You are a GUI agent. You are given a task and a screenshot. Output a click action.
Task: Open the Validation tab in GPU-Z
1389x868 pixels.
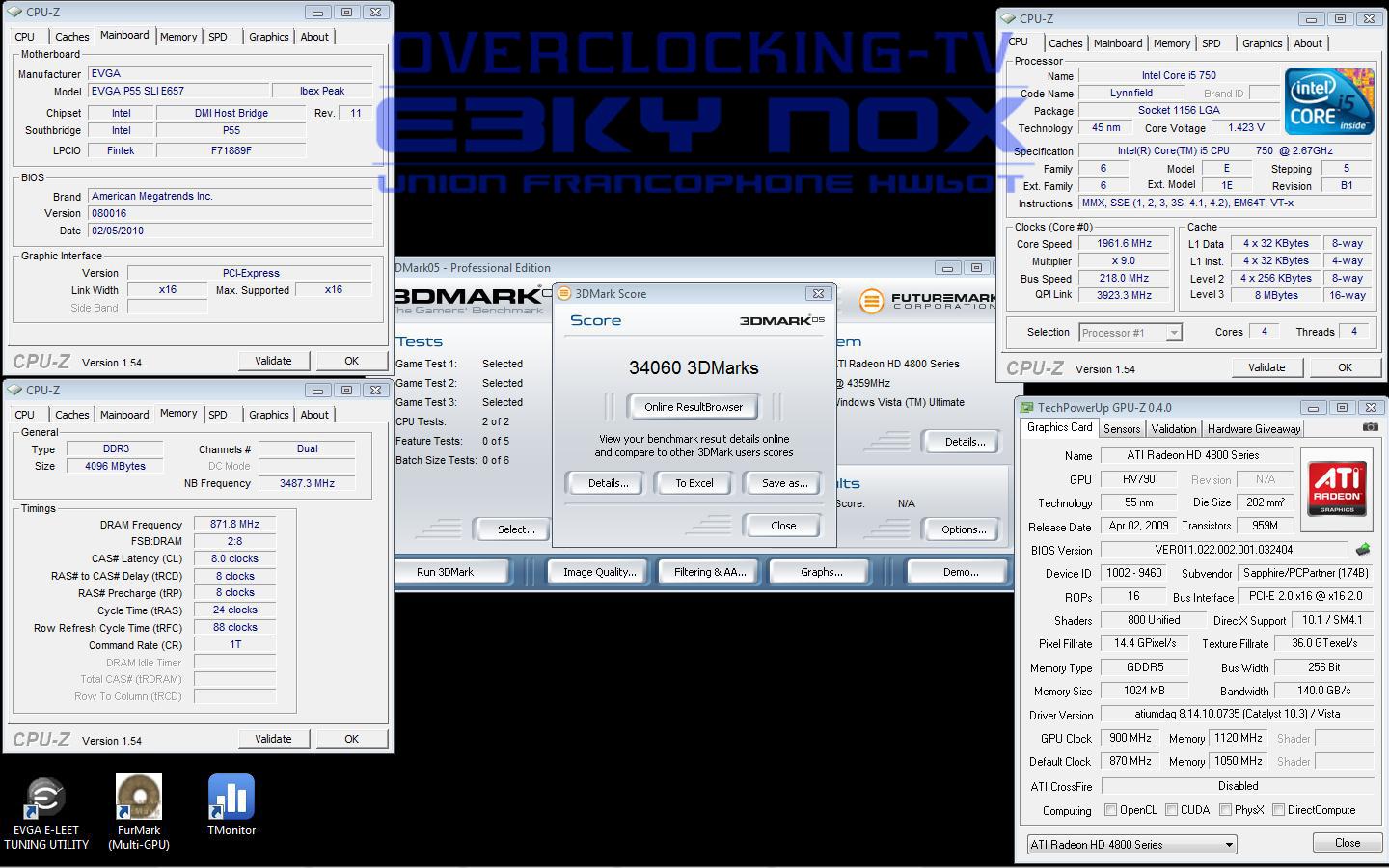point(1174,429)
